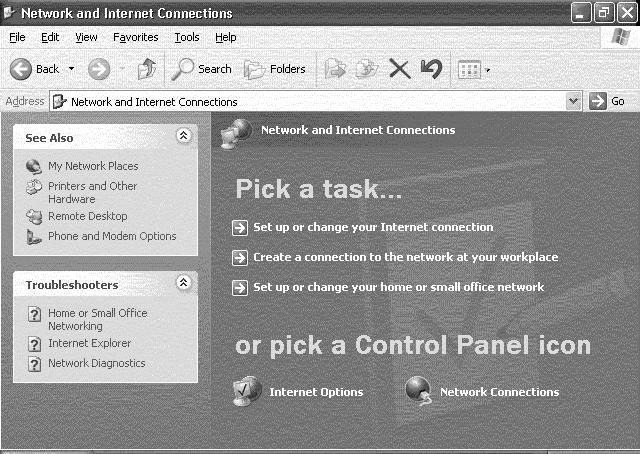The height and width of the screenshot is (454, 640).
Task: Open the Views toolbar button
Action: click(x=469, y=70)
